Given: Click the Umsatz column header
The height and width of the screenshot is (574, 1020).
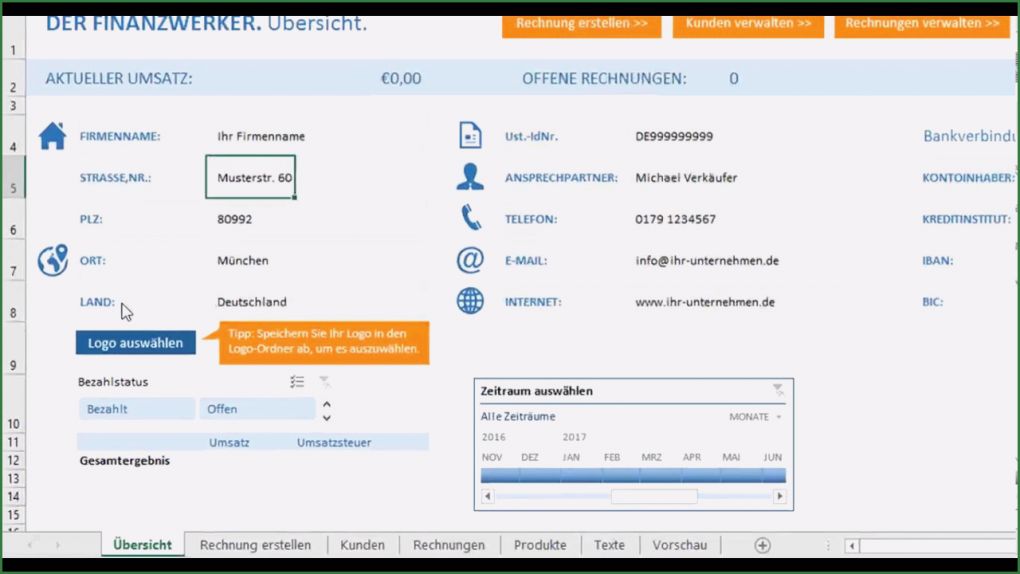Looking at the screenshot, I should point(229,443).
